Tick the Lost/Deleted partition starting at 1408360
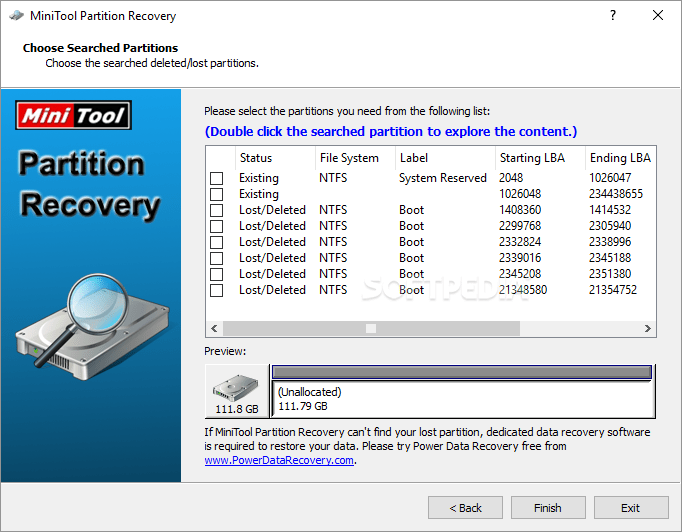682x532 pixels. point(216,210)
